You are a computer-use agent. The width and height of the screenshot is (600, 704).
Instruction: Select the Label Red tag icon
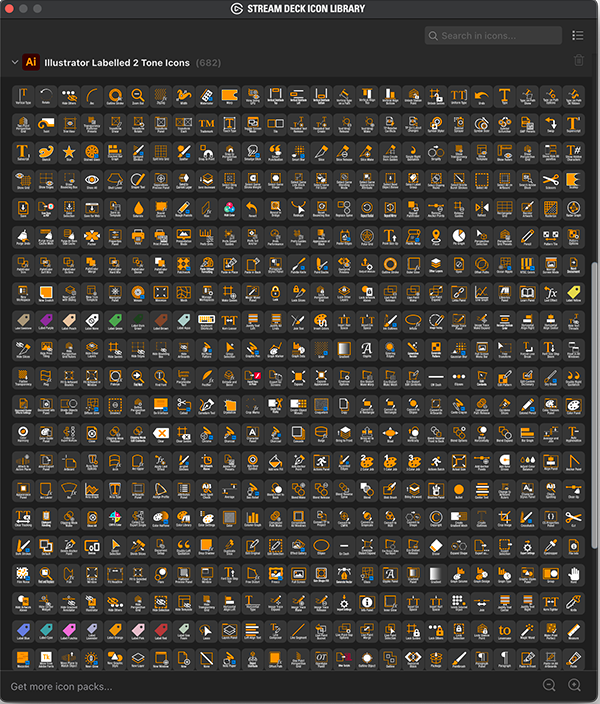point(160,631)
